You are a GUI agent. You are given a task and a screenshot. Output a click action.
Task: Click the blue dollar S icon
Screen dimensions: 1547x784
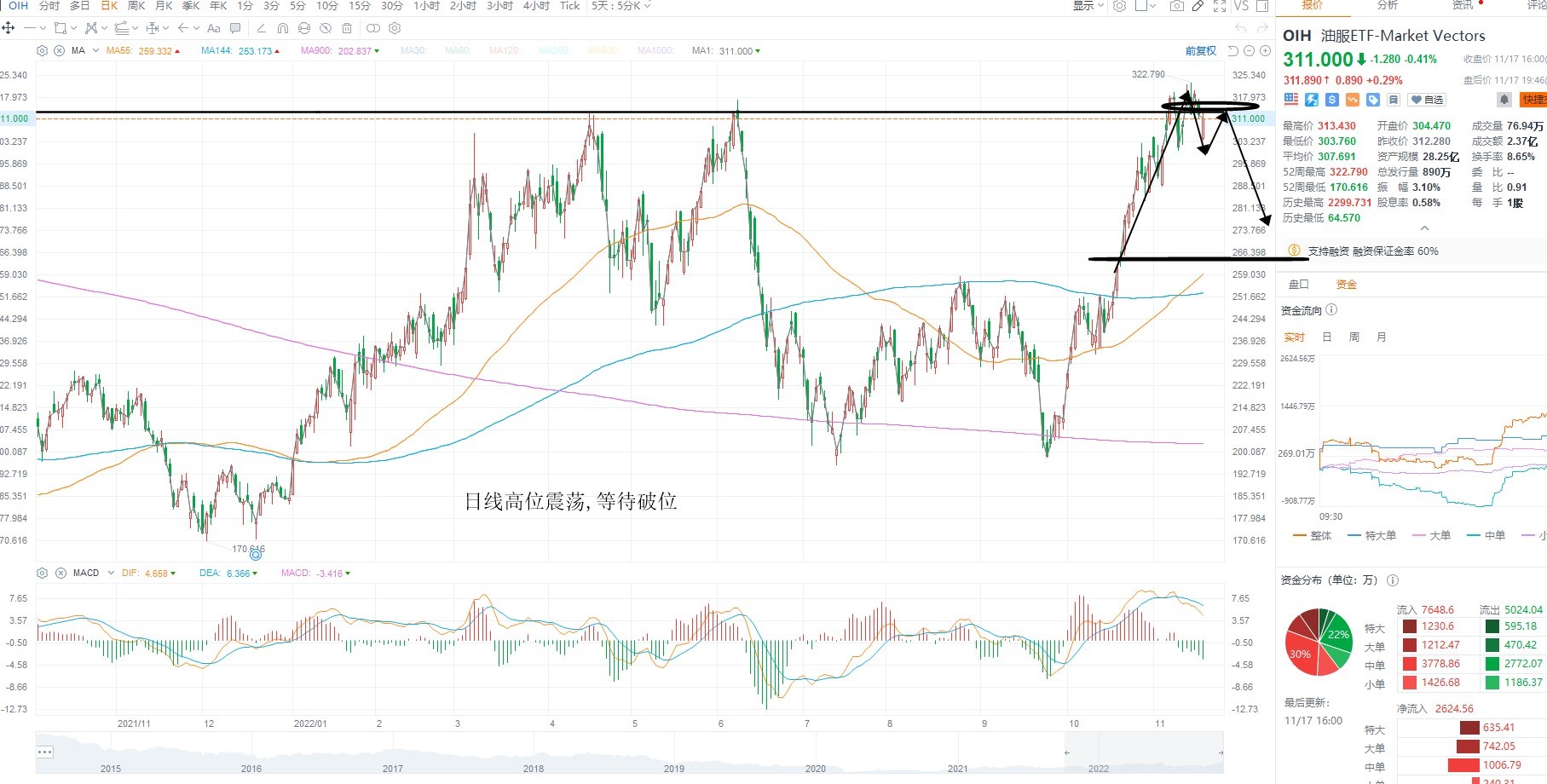pyautogui.click(x=1332, y=100)
